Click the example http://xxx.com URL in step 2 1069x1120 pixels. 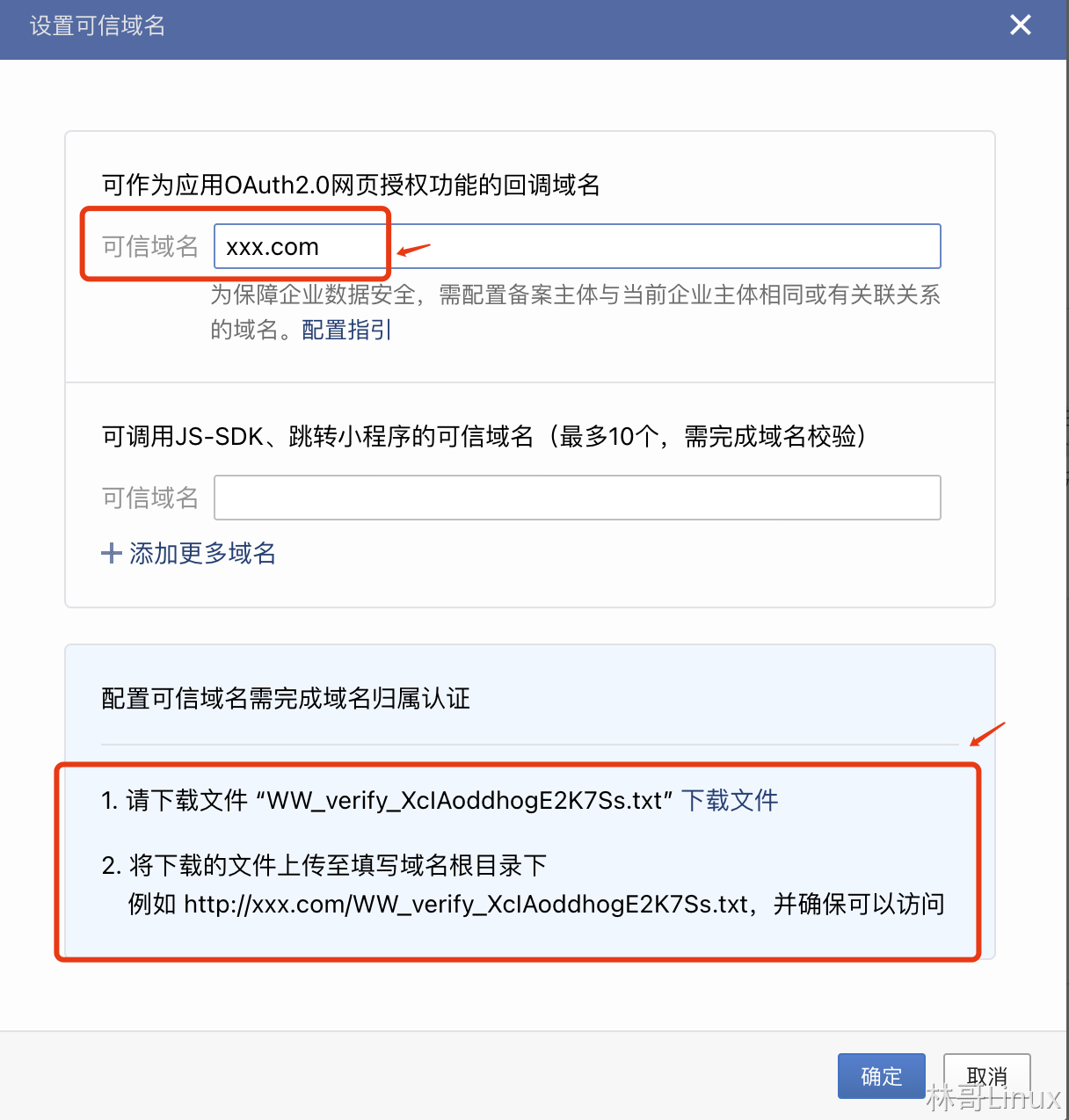point(466,904)
